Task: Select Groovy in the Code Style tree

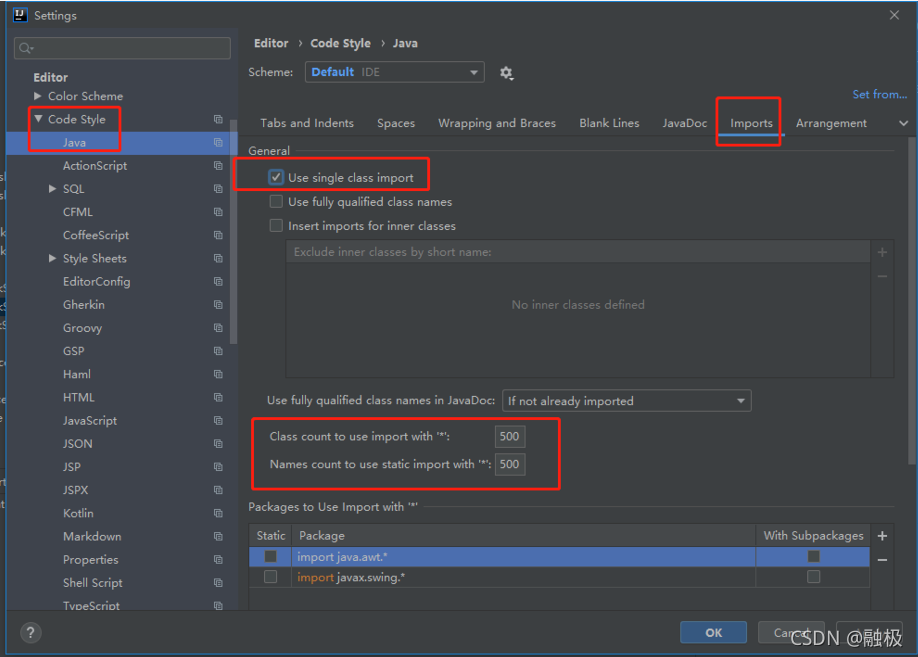Action: tap(82, 328)
